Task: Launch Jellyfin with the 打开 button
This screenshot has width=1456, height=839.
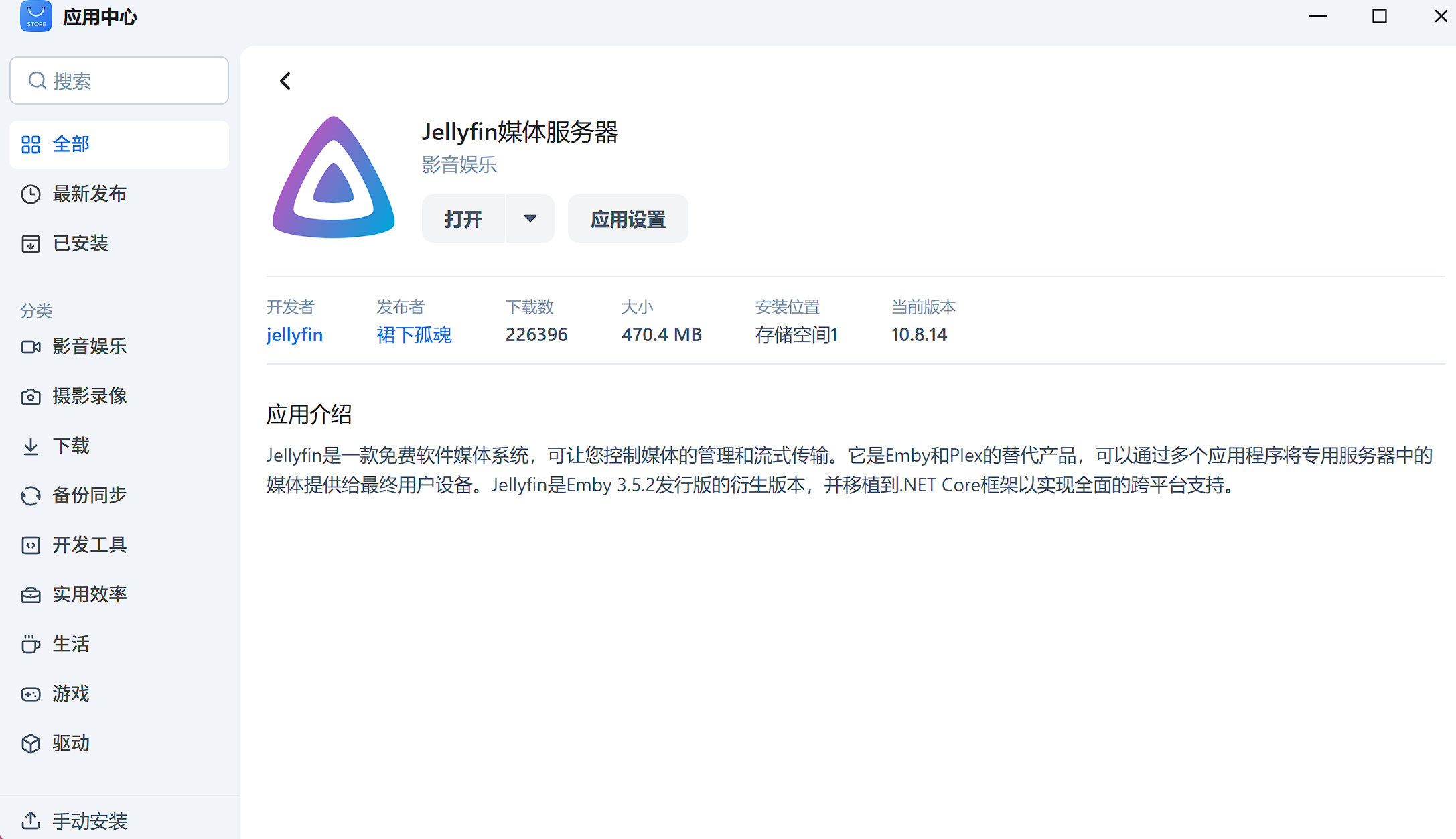Action: tap(464, 218)
